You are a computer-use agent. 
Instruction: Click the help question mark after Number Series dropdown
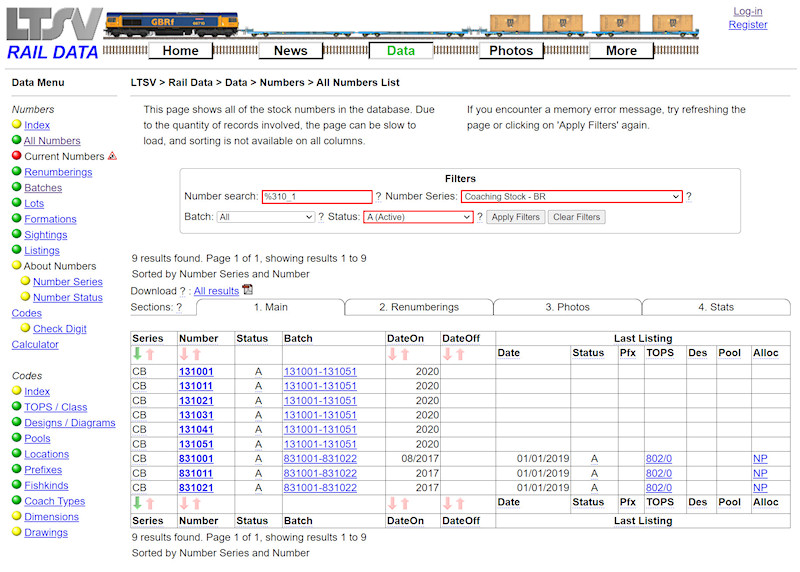click(x=688, y=197)
